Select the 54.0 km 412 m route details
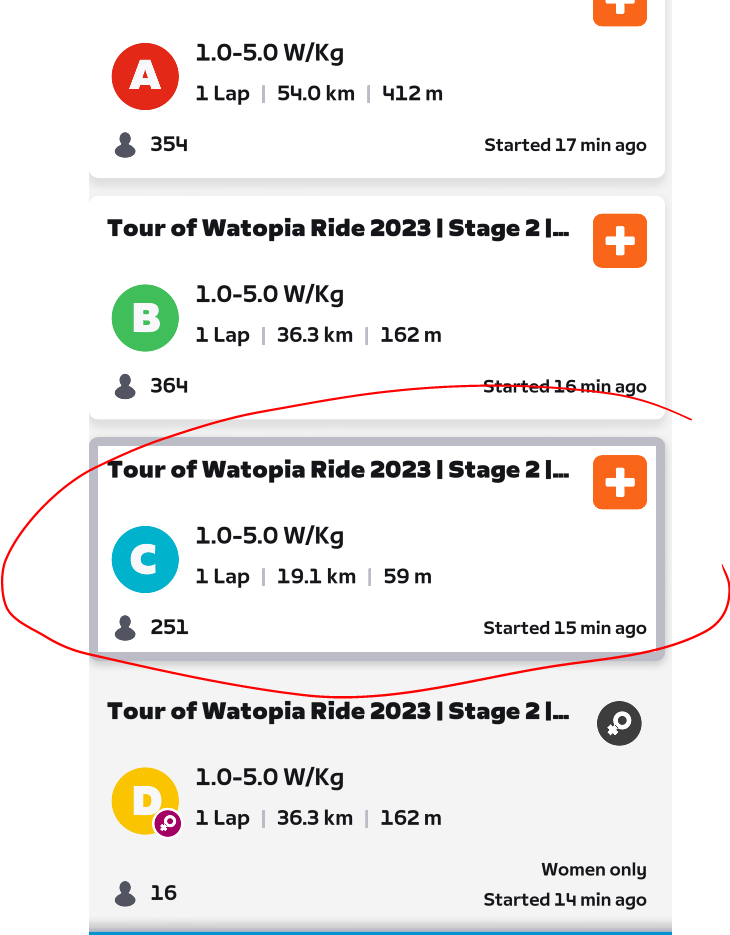730x935 pixels. coord(318,94)
